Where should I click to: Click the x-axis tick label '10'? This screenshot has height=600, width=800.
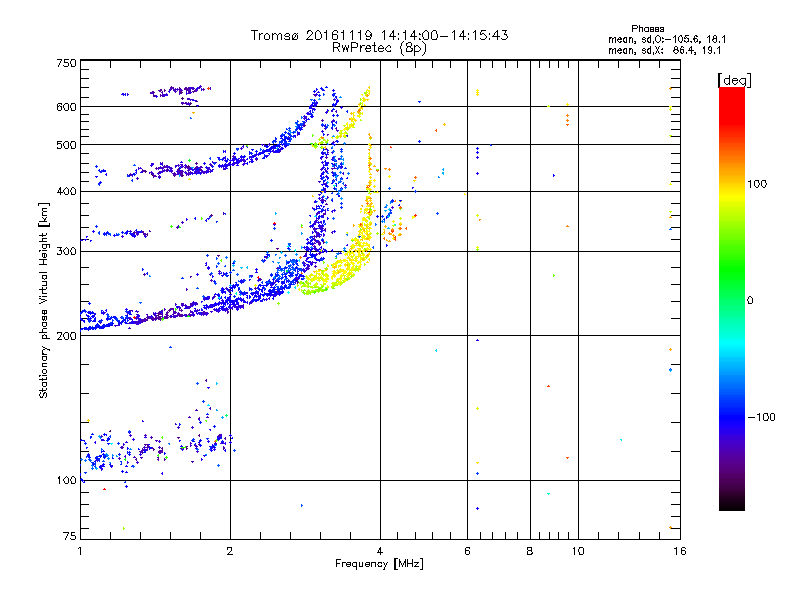click(x=578, y=551)
